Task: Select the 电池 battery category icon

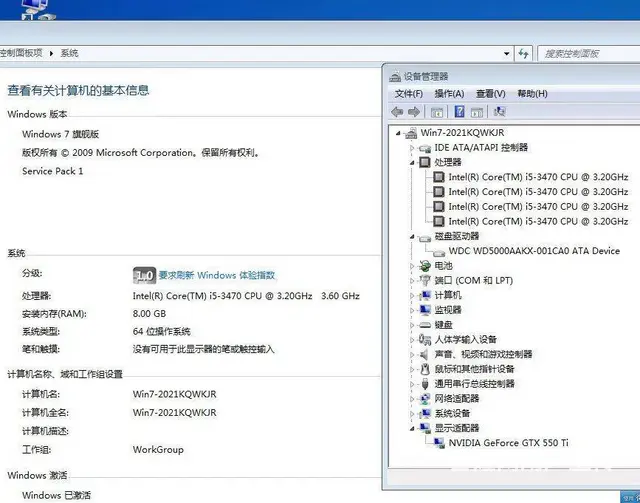Action: 425,266
